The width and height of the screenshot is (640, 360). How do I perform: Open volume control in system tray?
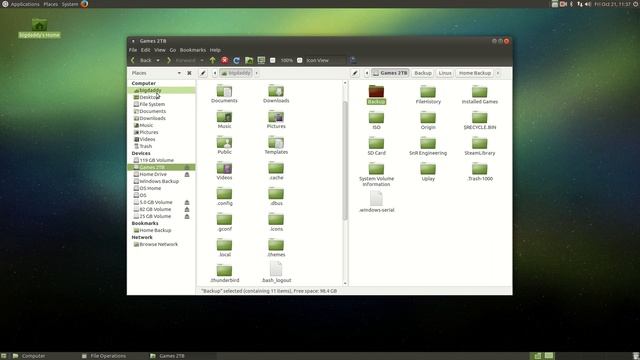(588, 4)
